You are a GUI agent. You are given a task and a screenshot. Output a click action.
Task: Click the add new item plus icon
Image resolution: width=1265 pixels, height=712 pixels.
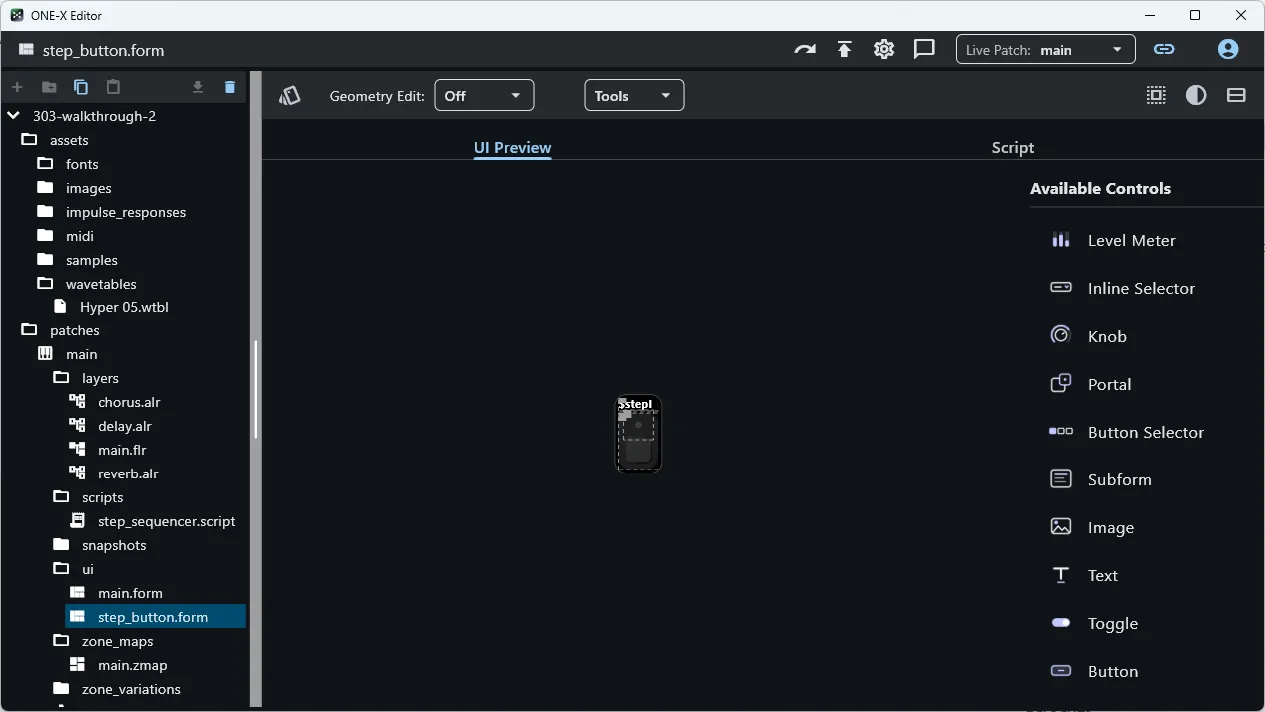pos(17,87)
